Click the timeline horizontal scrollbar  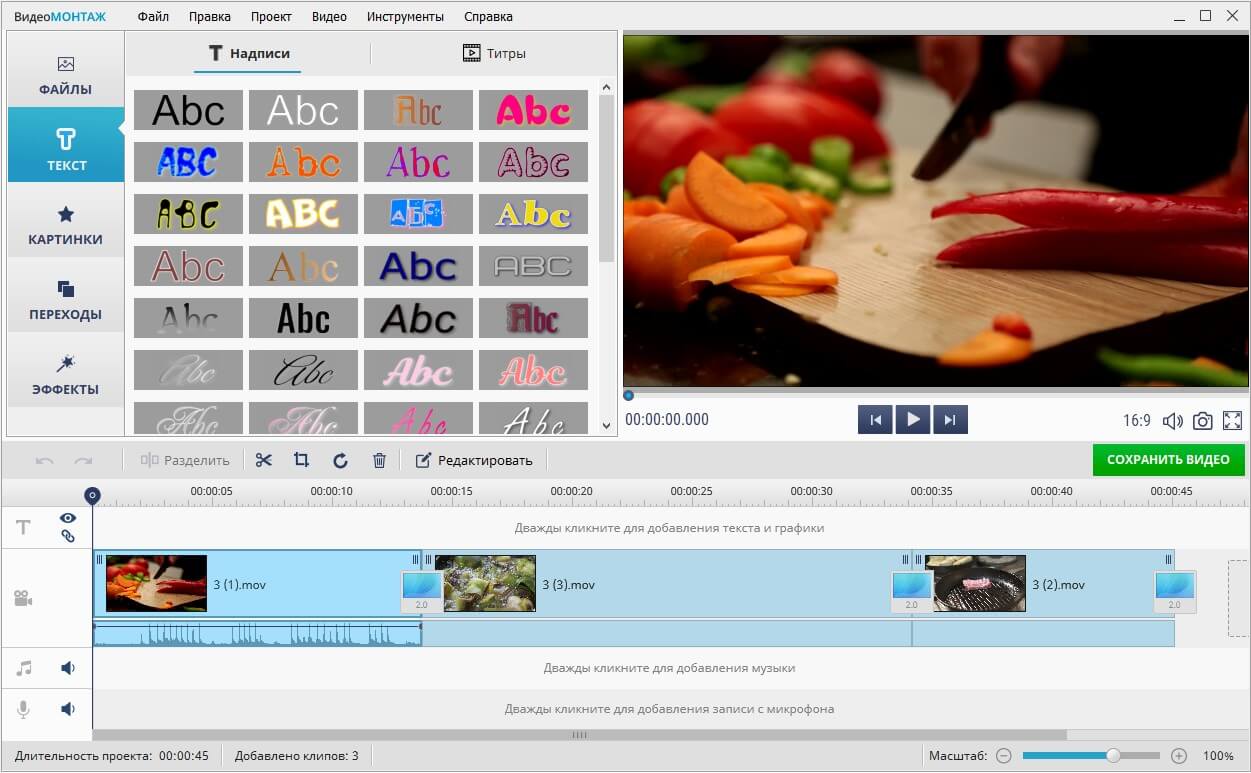pyautogui.click(x=579, y=735)
